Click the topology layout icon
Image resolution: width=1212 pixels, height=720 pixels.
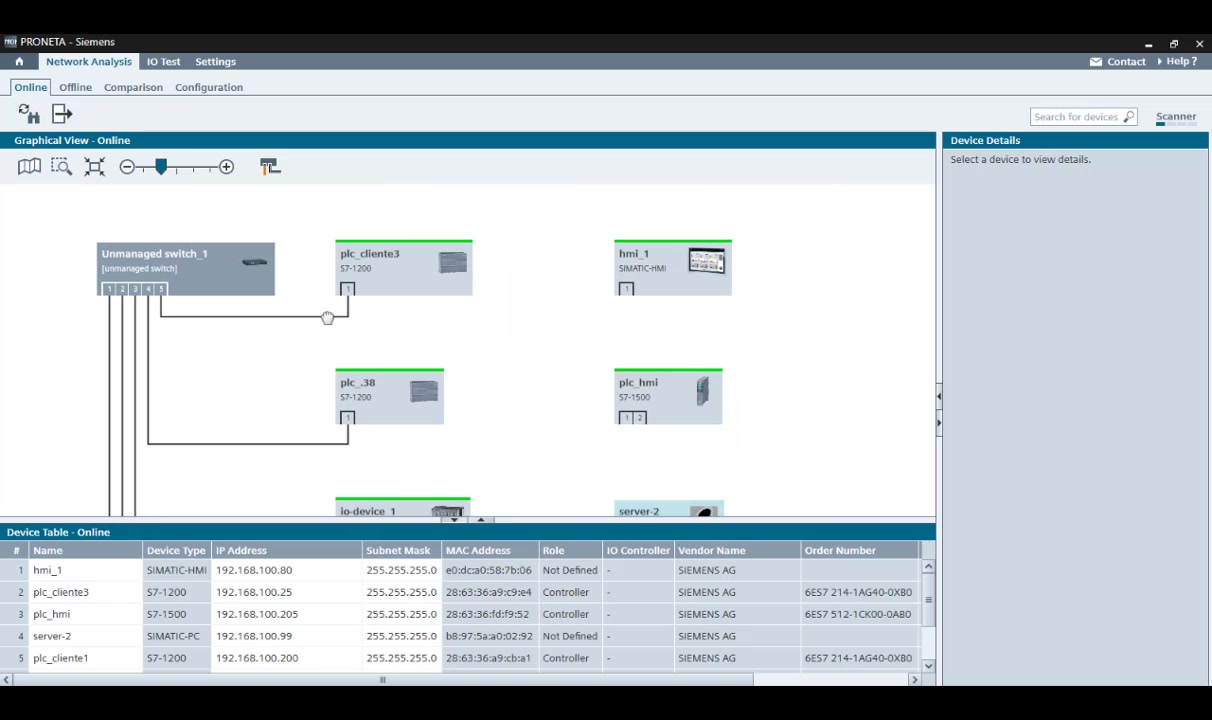click(x=270, y=167)
